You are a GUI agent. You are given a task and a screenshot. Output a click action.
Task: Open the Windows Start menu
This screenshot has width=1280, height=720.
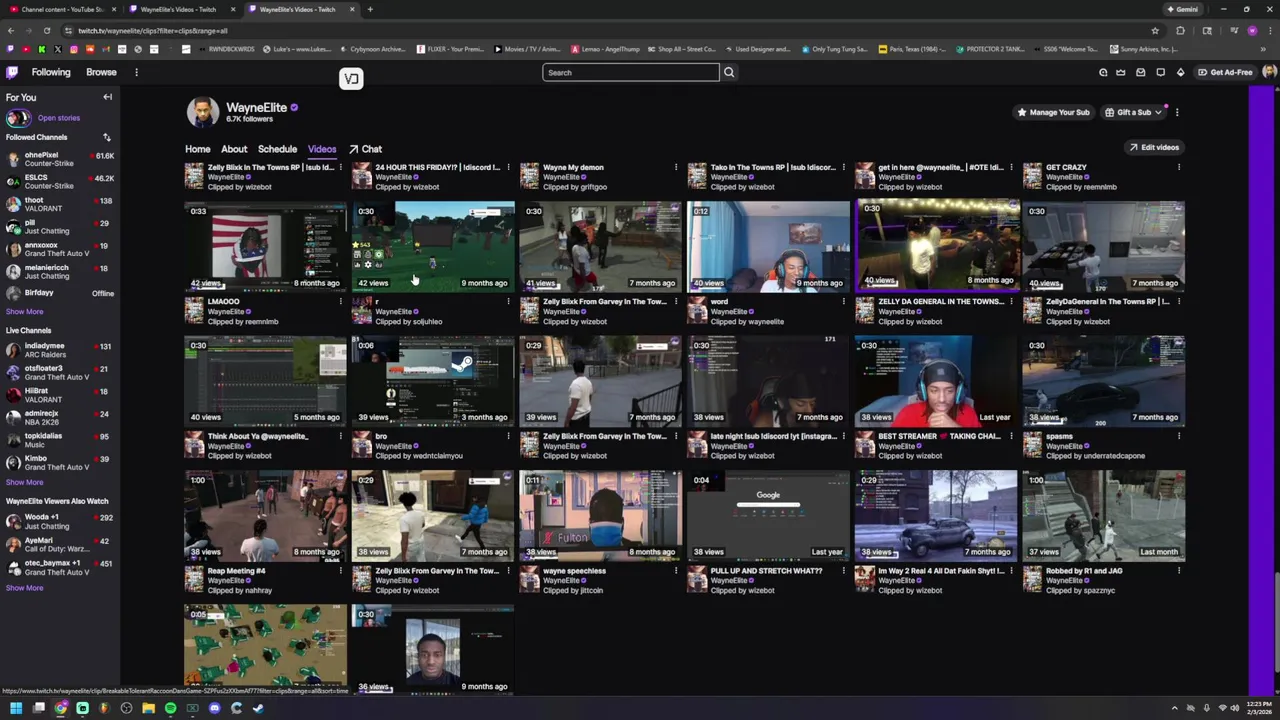click(16, 708)
